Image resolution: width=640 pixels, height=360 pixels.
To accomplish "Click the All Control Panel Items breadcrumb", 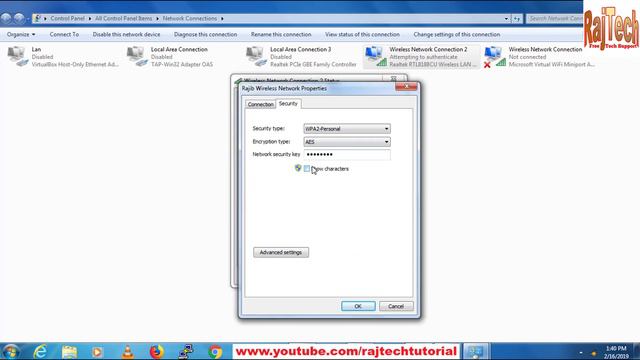I will click(x=123, y=18).
